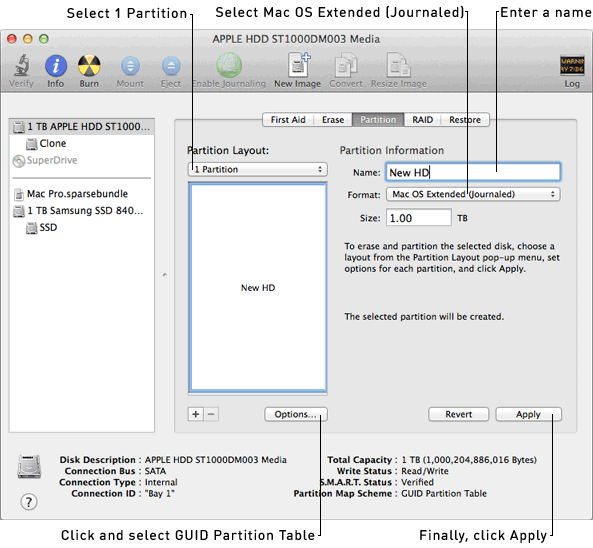Switch to the Erase tab

(x=333, y=120)
